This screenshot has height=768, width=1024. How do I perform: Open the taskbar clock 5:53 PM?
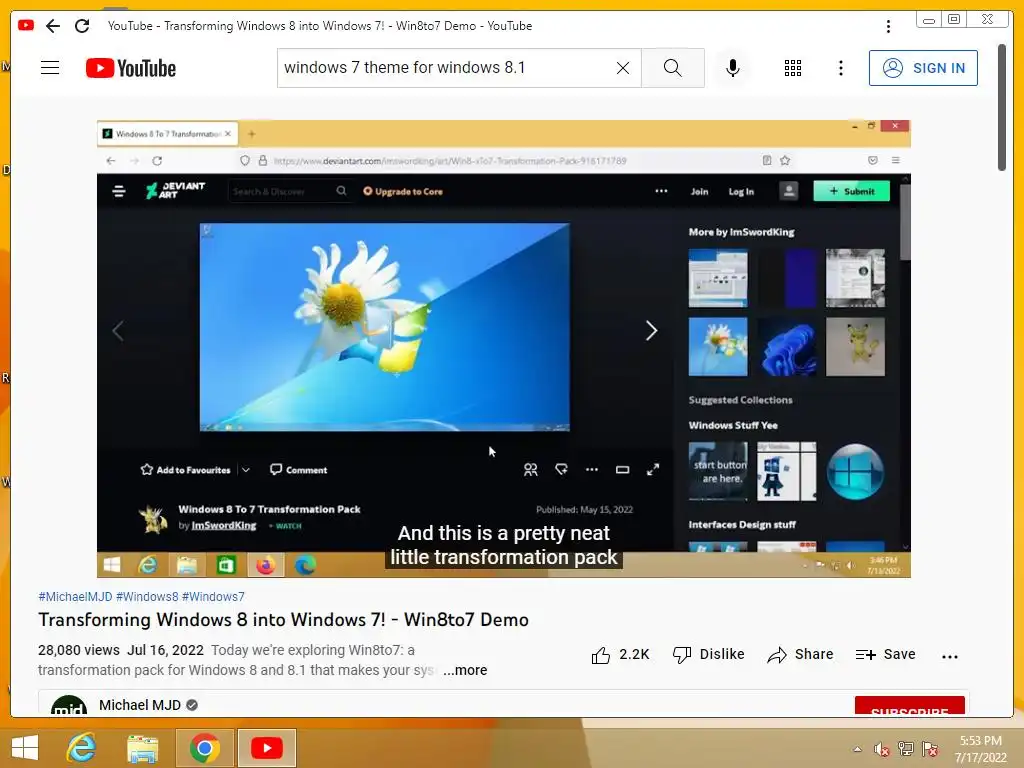click(980, 749)
